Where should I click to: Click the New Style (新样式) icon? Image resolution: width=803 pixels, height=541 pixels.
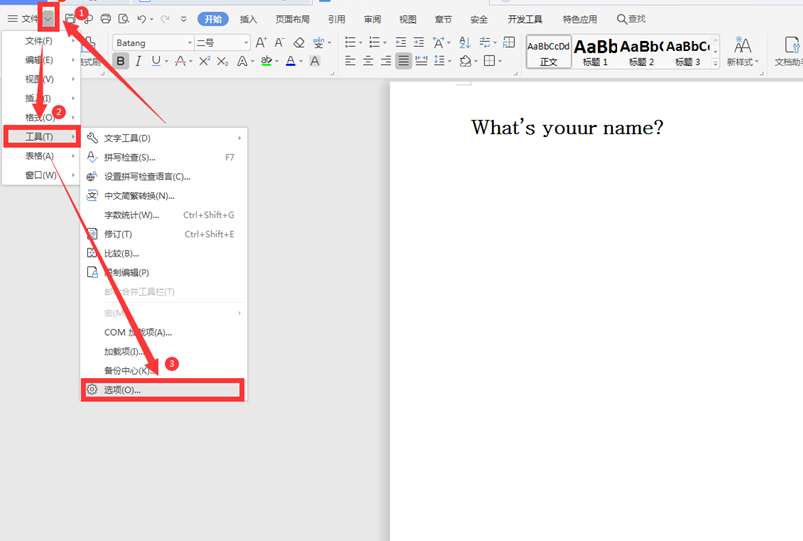click(x=742, y=51)
